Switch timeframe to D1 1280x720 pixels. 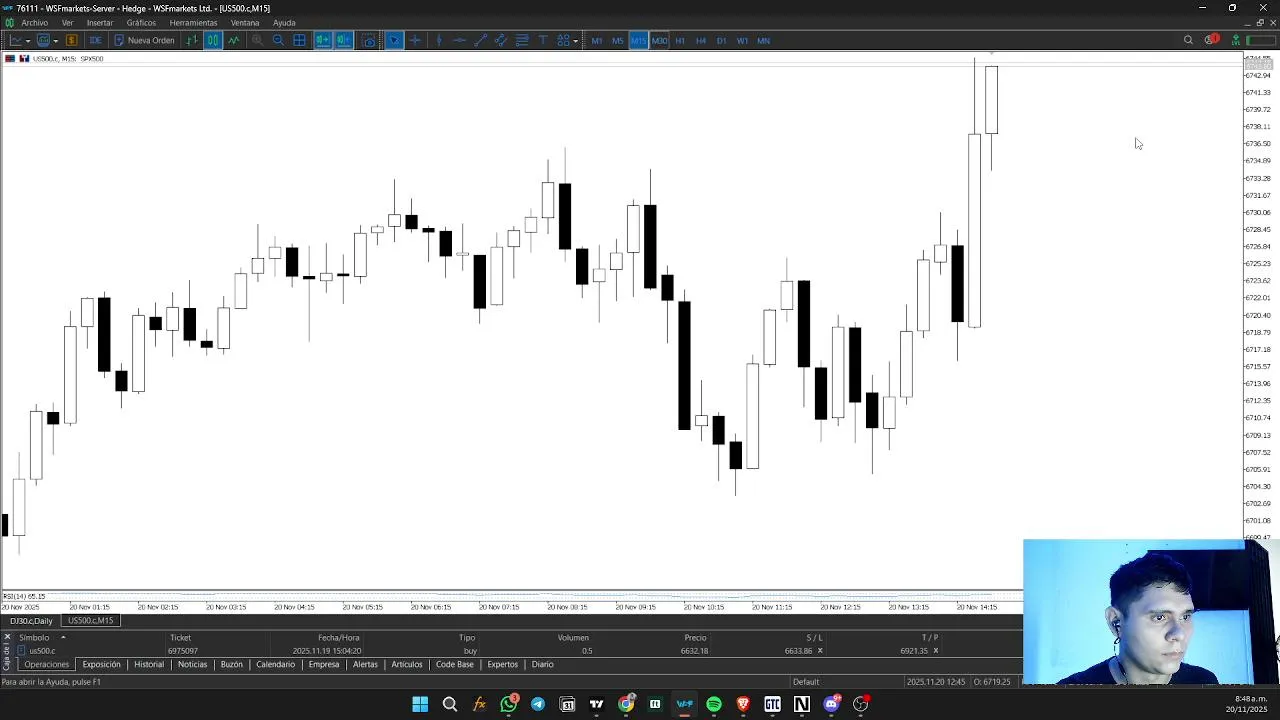pyautogui.click(x=722, y=40)
